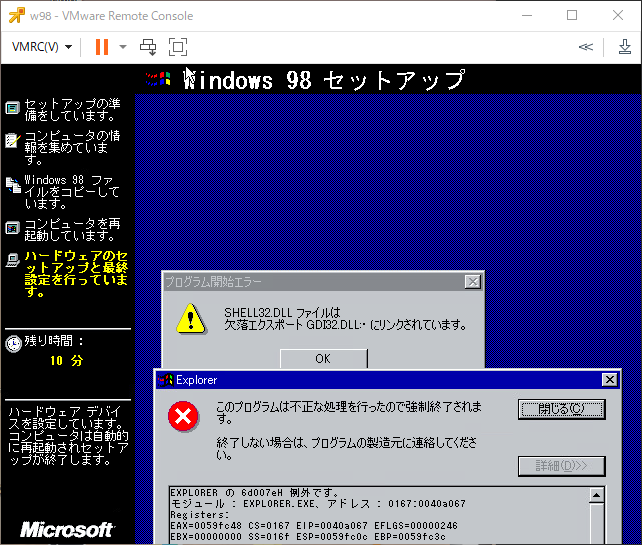Maximize the VMware Remote Console window
The width and height of the screenshot is (642, 545).
click(x=572, y=16)
